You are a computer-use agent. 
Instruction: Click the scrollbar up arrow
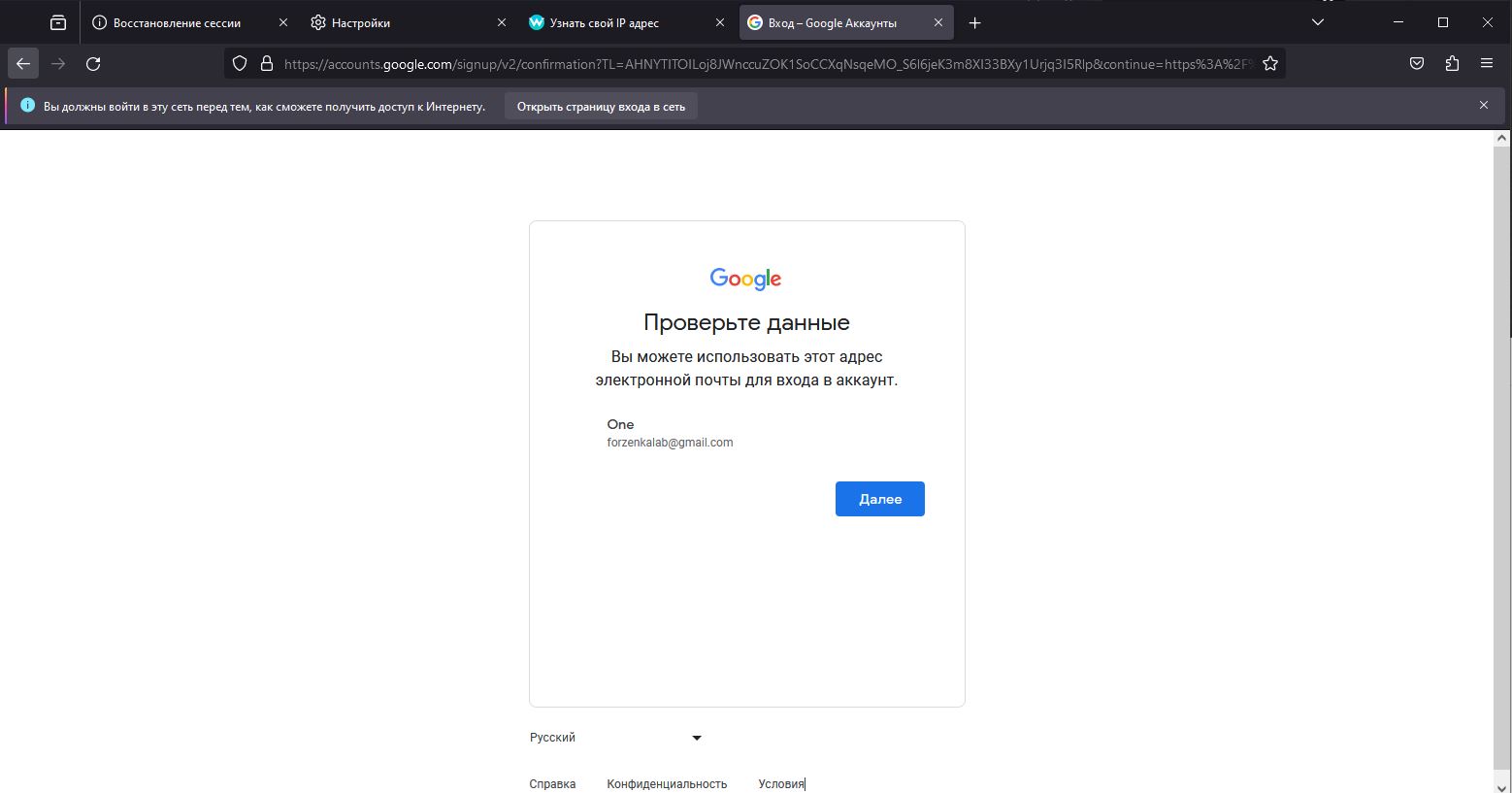click(1501, 139)
